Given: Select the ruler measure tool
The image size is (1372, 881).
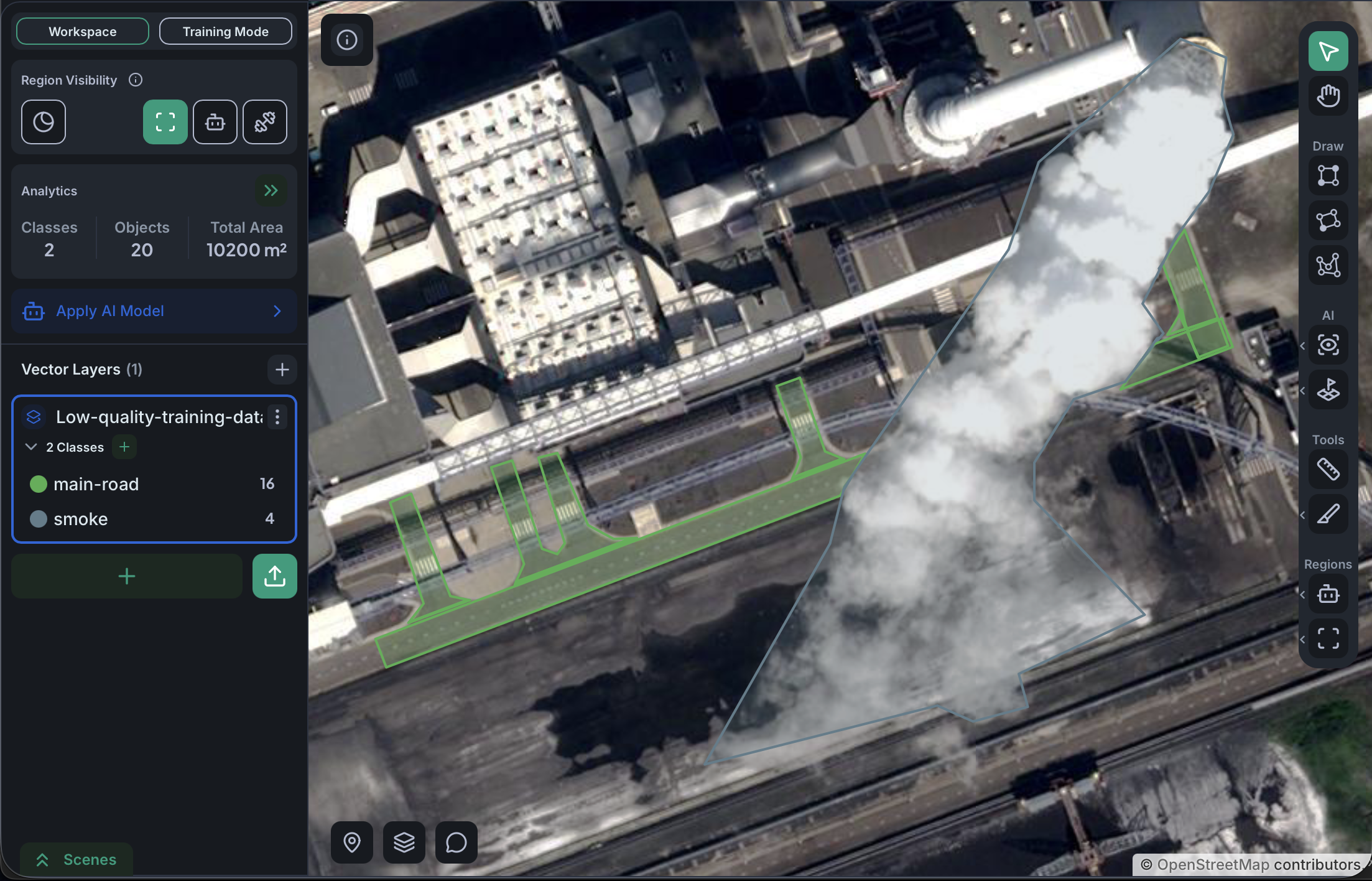Looking at the screenshot, I should click(x=1328, y=469).
